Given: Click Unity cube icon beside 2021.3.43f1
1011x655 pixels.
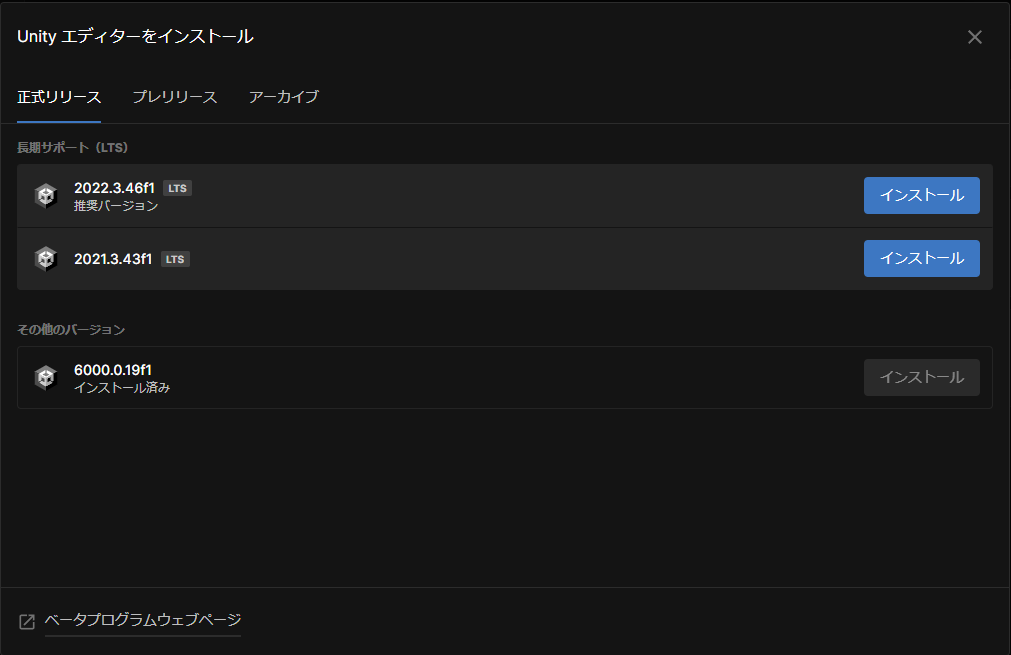Looking at the screenshot, I should (x=45, y=259).
